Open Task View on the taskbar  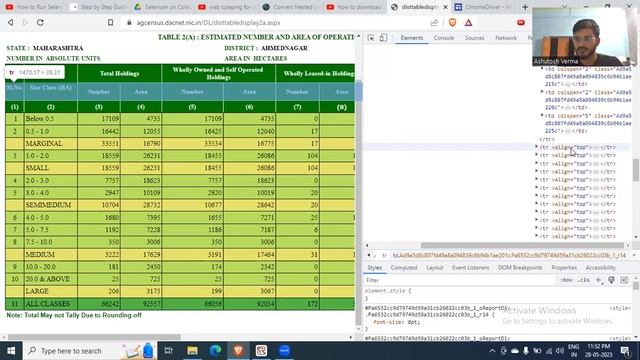click(168, 351)
